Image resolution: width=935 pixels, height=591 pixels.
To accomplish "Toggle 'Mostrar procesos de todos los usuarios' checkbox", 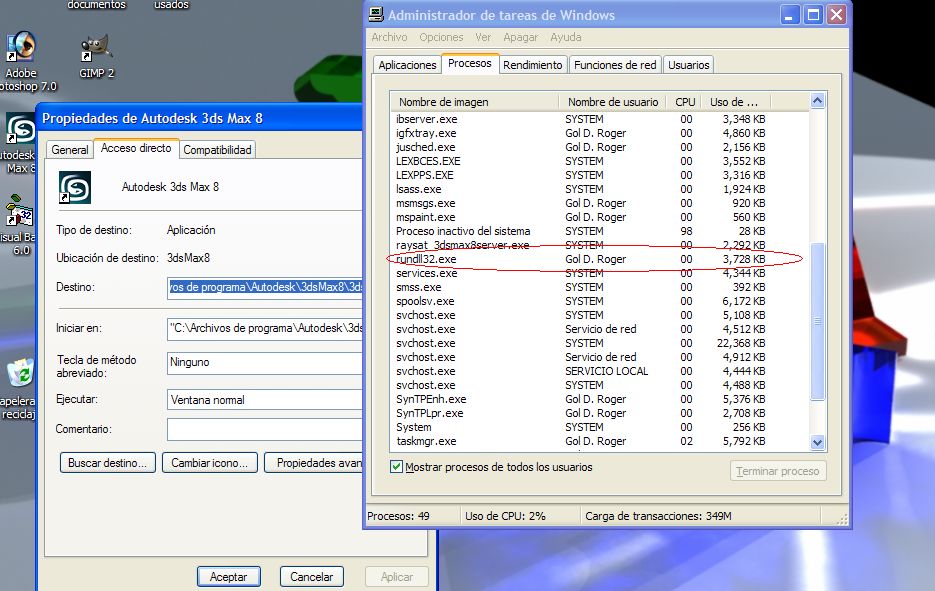I will click(x=396, y=466).
